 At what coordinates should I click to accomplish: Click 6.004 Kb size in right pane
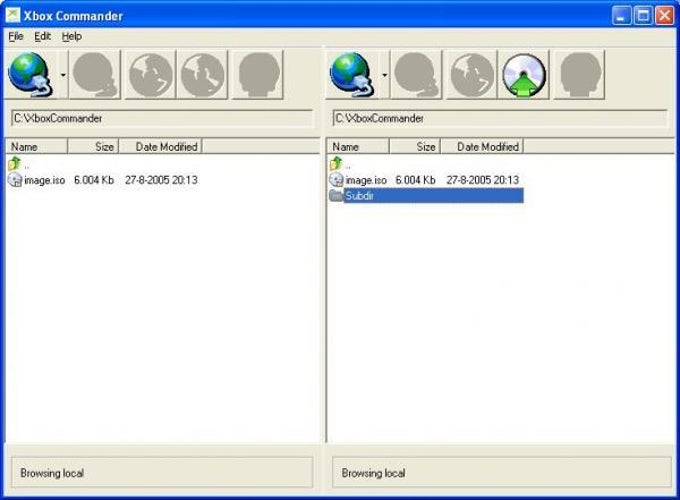pos(415,180)
